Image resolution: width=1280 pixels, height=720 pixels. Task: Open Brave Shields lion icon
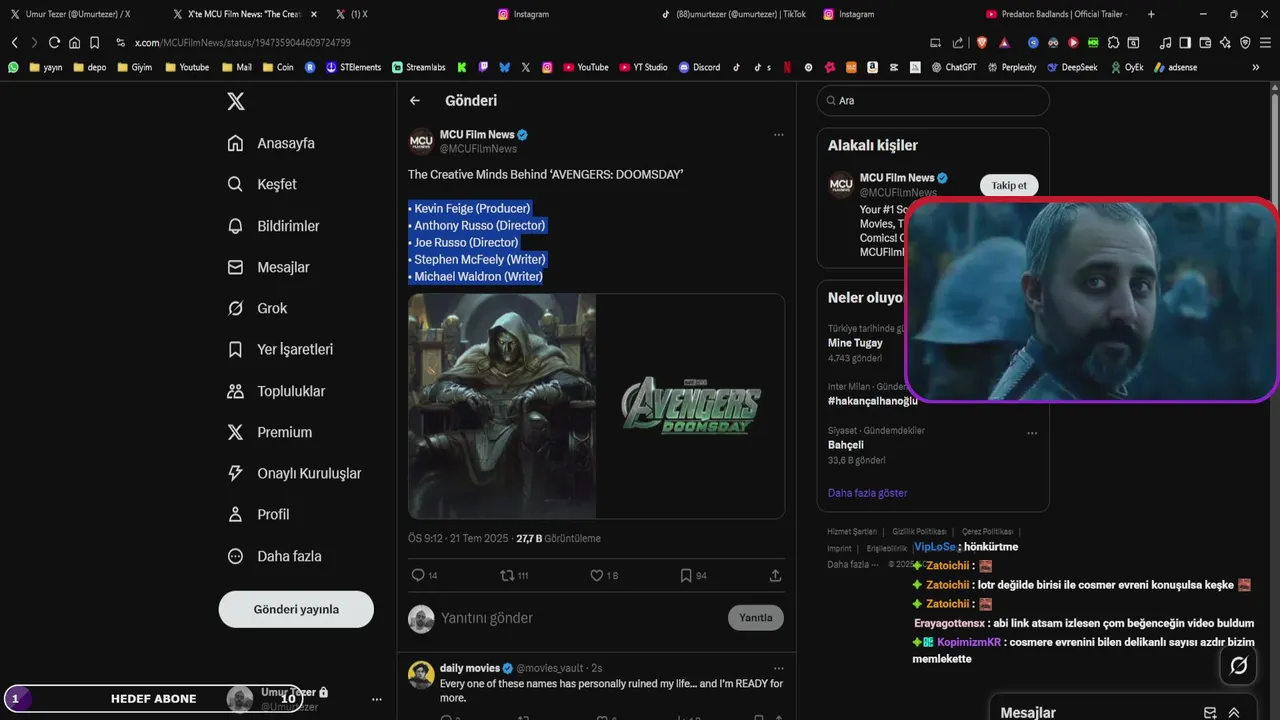coord(982,43)
